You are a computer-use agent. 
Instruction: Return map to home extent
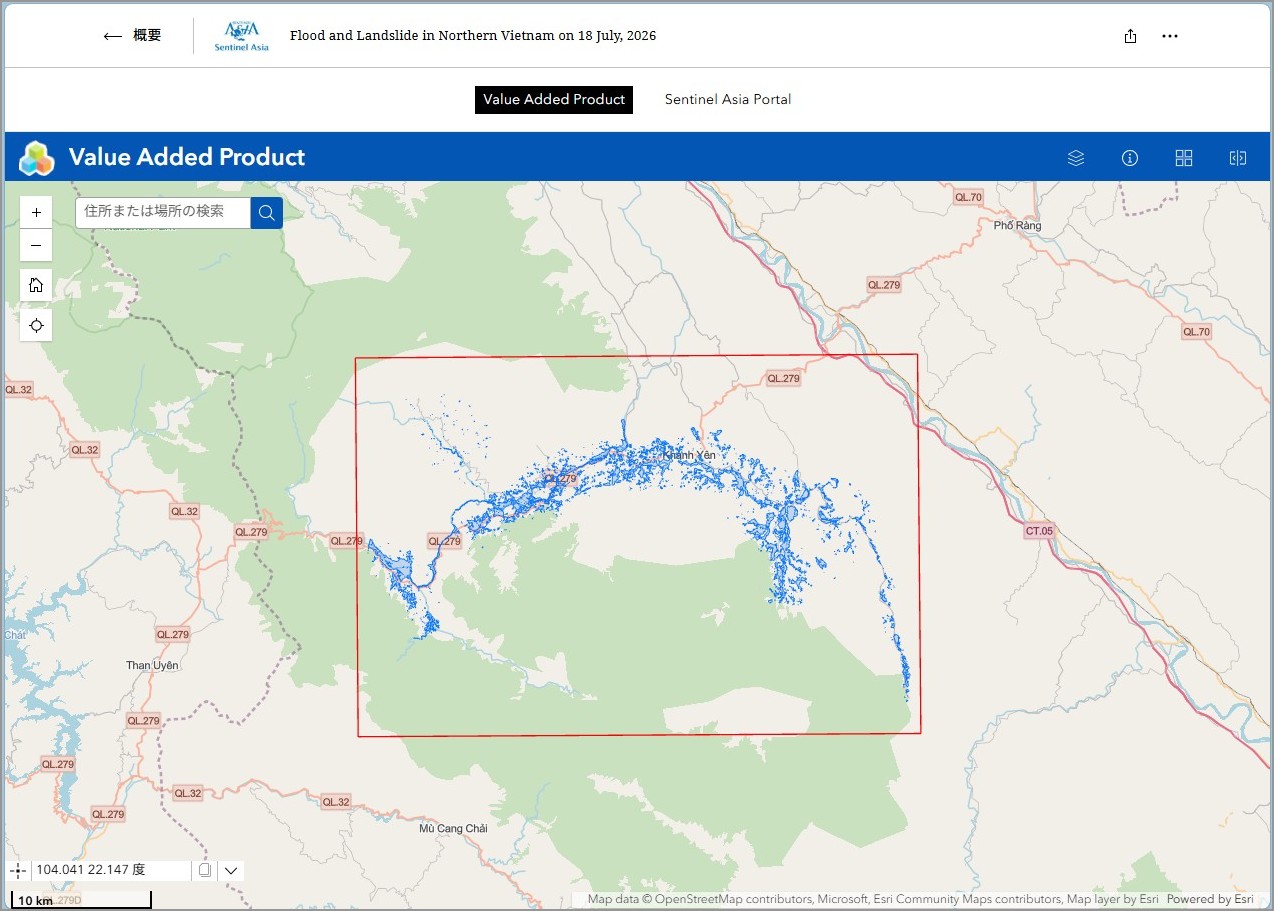click(36, 285)
